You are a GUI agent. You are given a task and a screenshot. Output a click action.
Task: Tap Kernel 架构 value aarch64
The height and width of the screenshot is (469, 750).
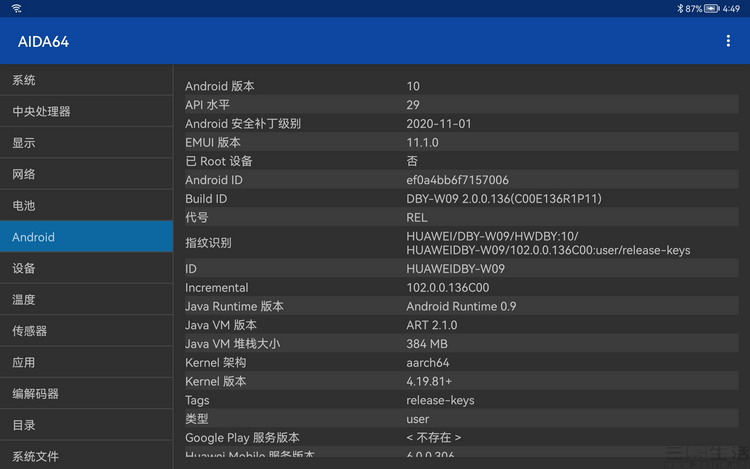pyautogui.click(x=428, y=363)
